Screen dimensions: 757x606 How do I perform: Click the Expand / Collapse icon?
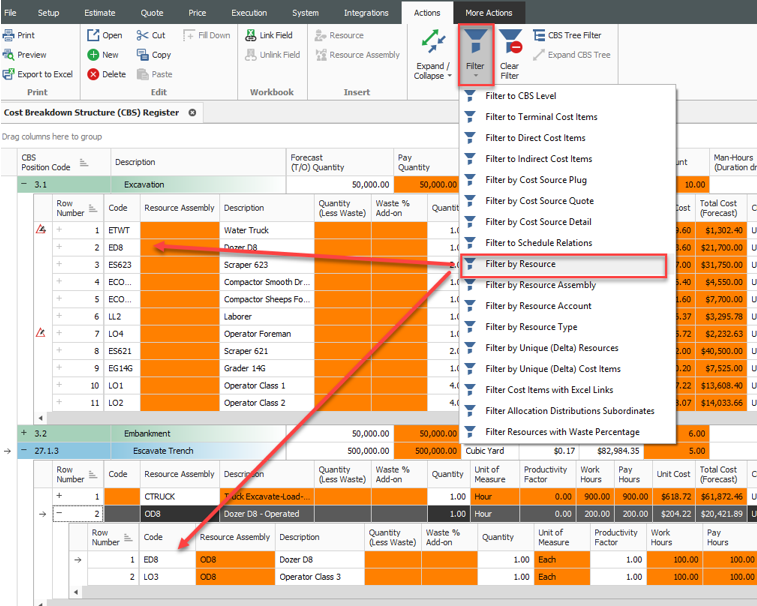(x=434, y=43)
